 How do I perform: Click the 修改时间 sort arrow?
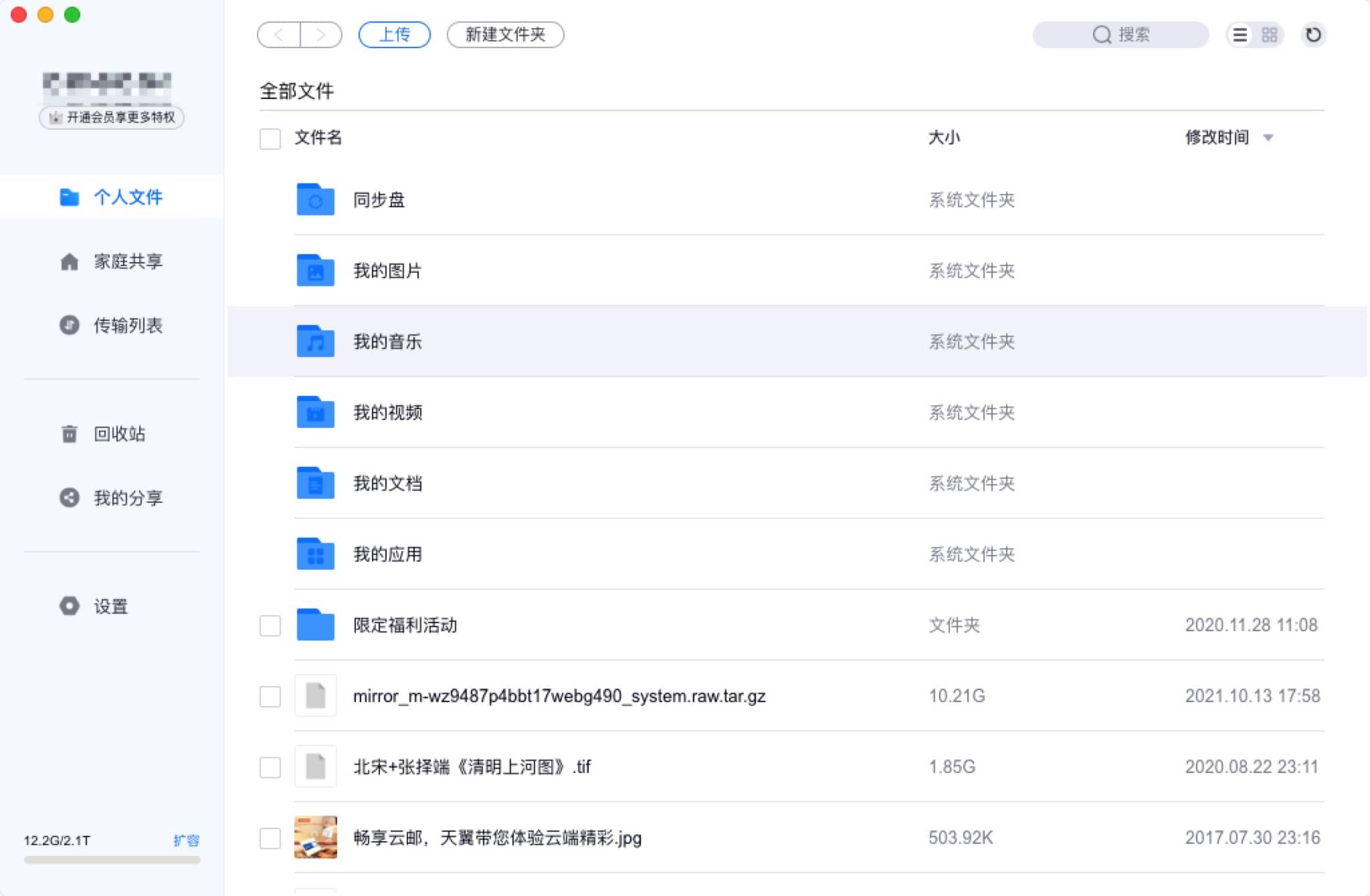tap(1268, 138)
